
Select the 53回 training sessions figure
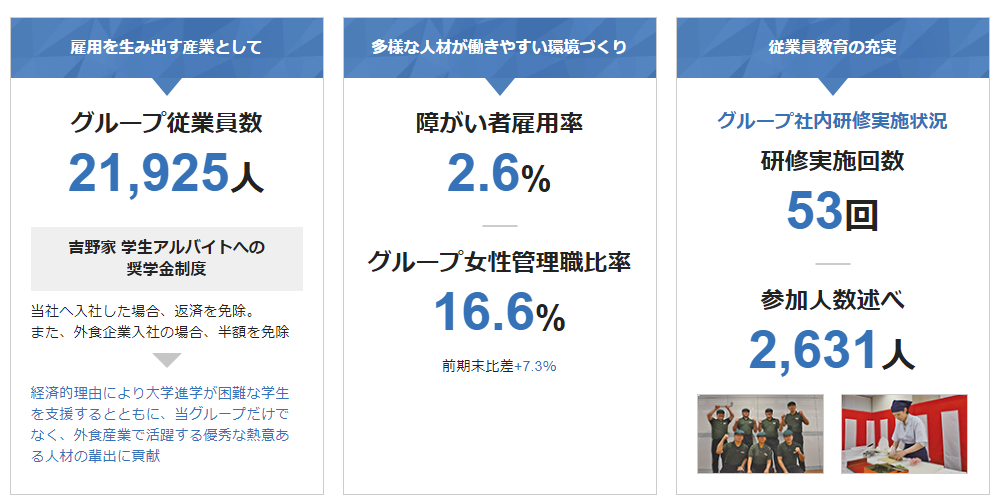tap(832, 212)
